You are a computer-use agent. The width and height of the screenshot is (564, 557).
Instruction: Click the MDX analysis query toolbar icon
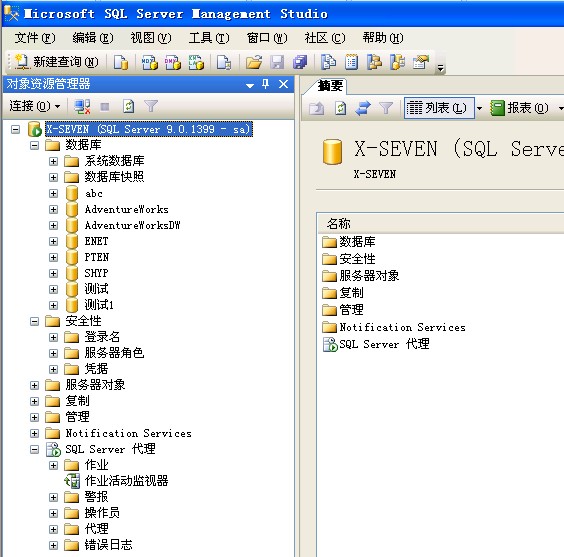pos(149,62)
